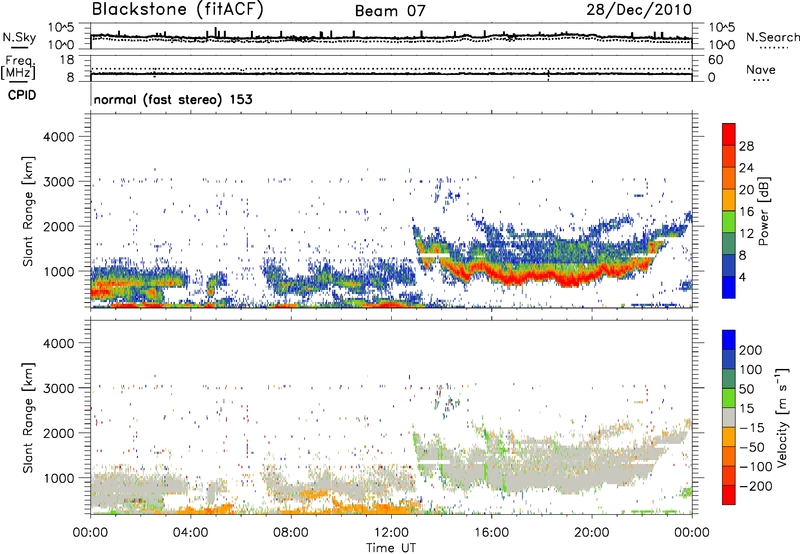Click the '16:00' time axis label

(491, 533)
